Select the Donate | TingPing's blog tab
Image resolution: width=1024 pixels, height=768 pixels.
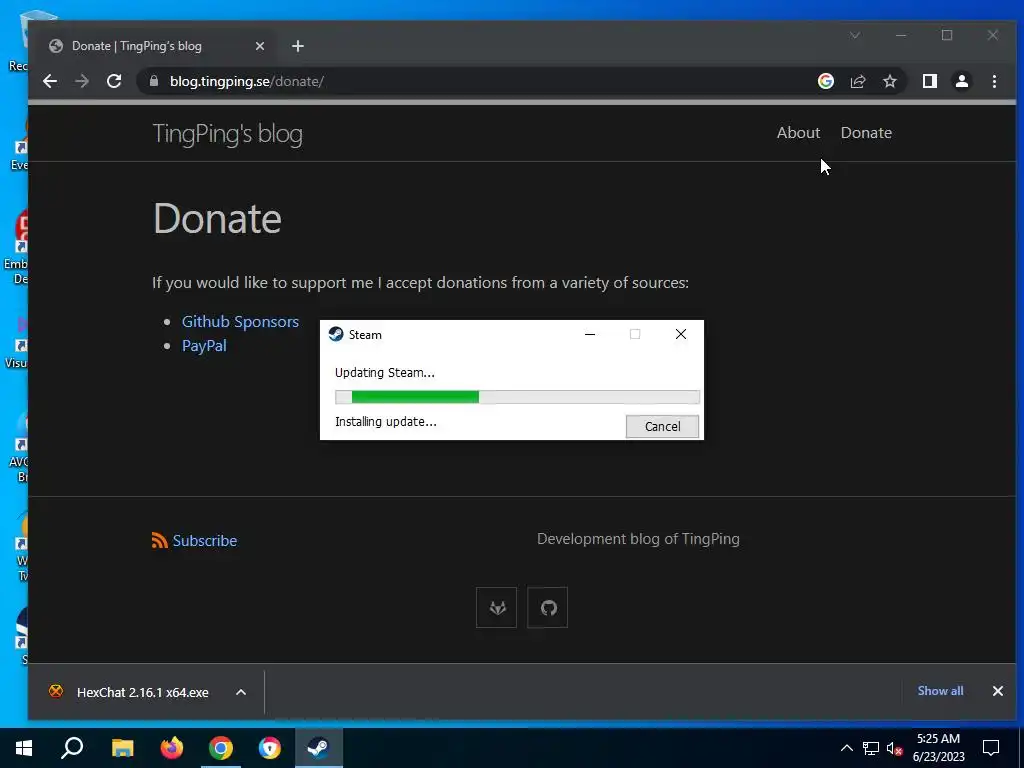pyautogui.click(x=157, y=46)
